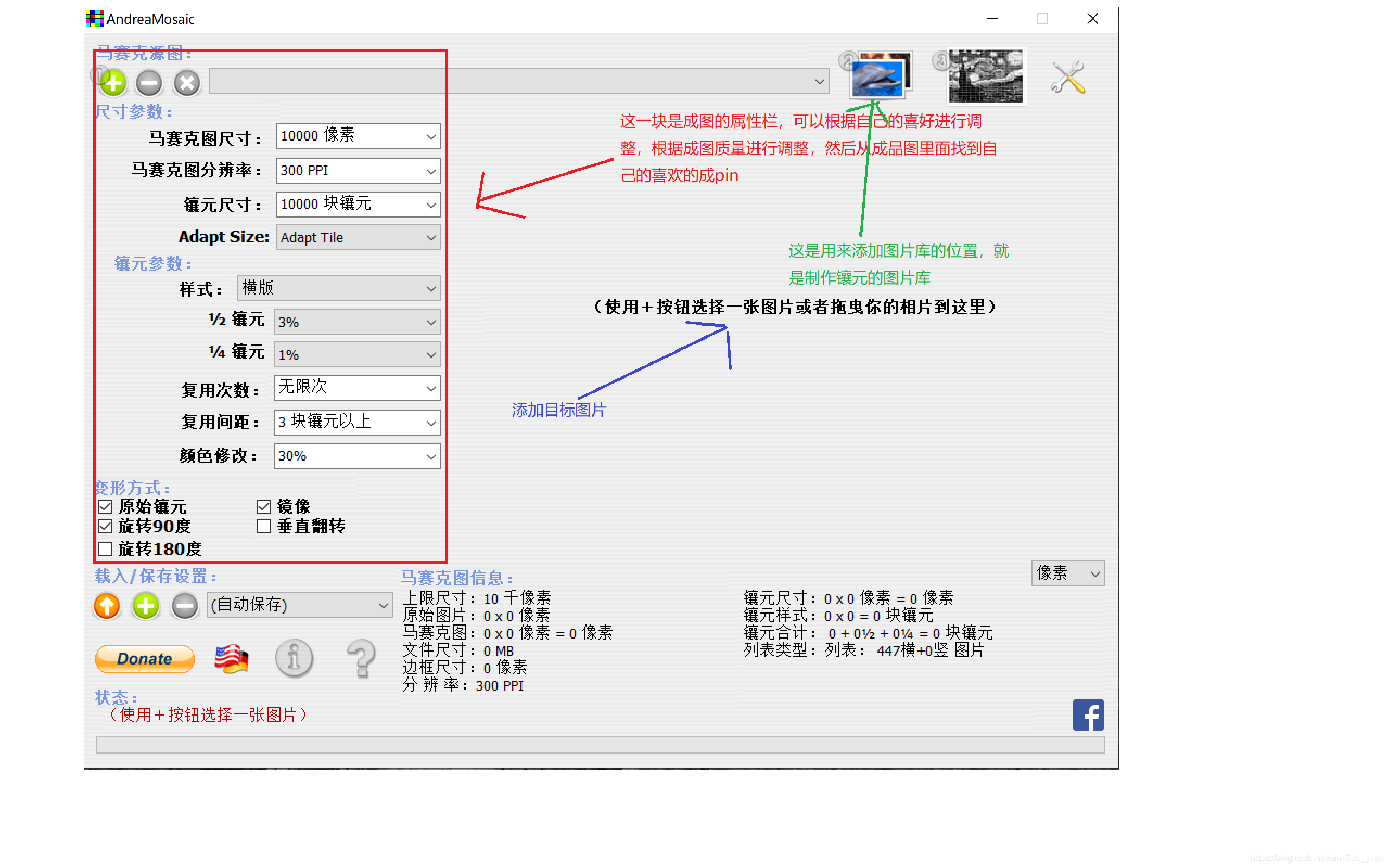Open the 样式 dropdown showing 横版

(339, 288)
